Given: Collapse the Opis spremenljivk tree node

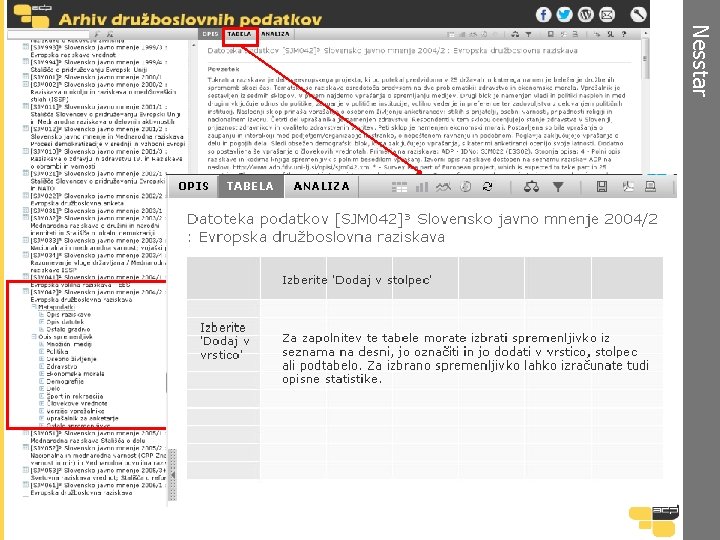Looking at the screenshot, I should 34,337.
